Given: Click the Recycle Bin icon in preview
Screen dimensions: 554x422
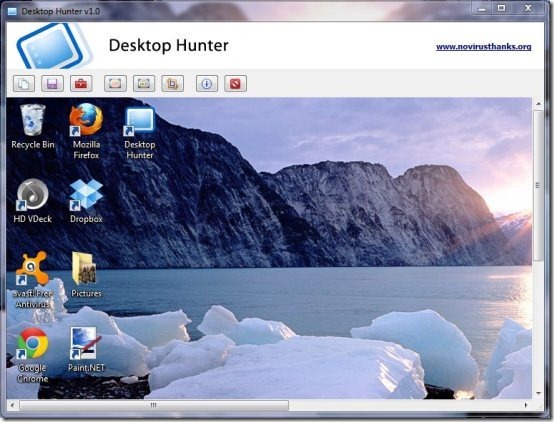Looking at the screenshot, I should [x=33, y=127].
